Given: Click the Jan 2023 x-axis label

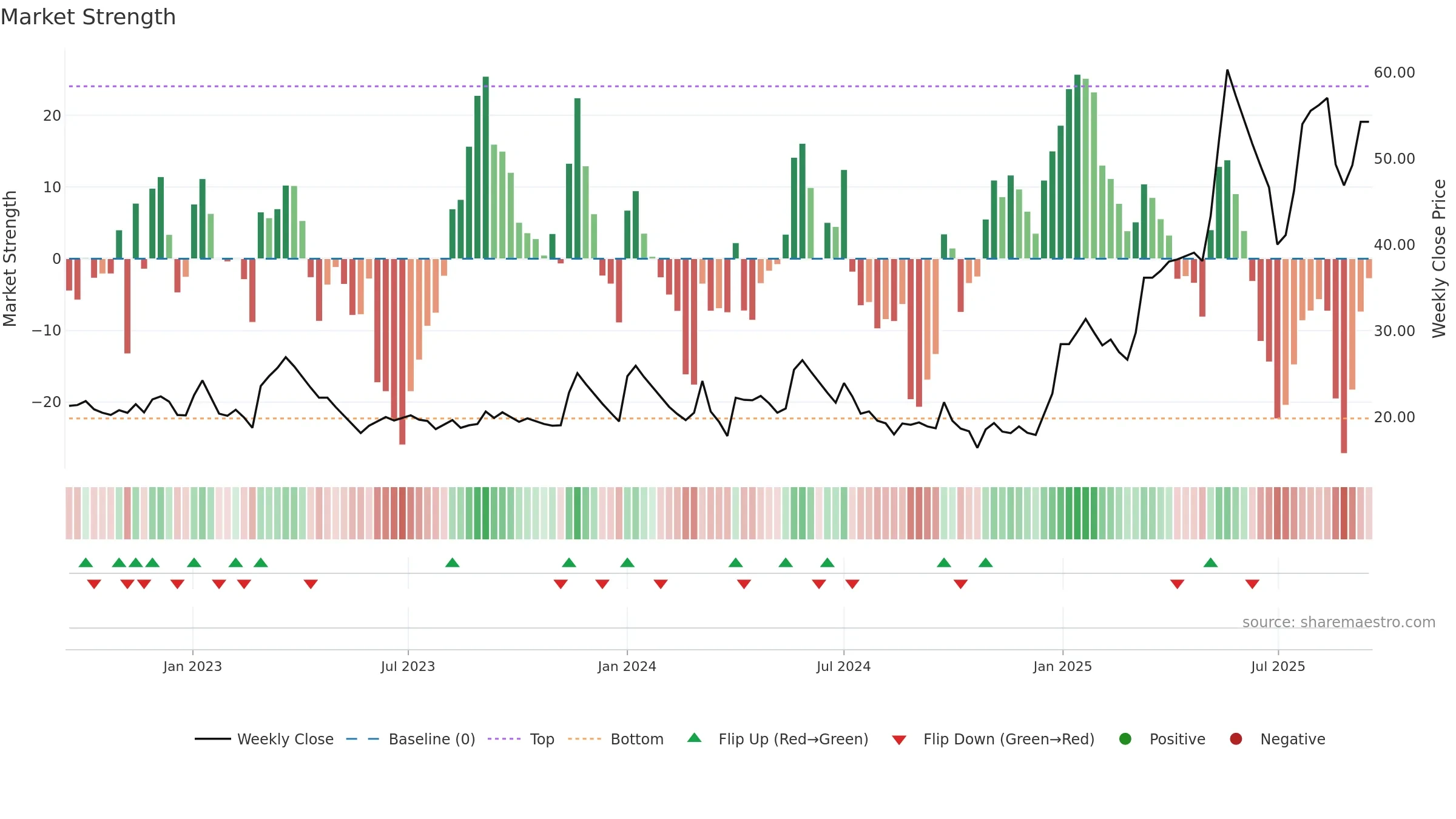Looking at the screenshot, I should [192, 666].
